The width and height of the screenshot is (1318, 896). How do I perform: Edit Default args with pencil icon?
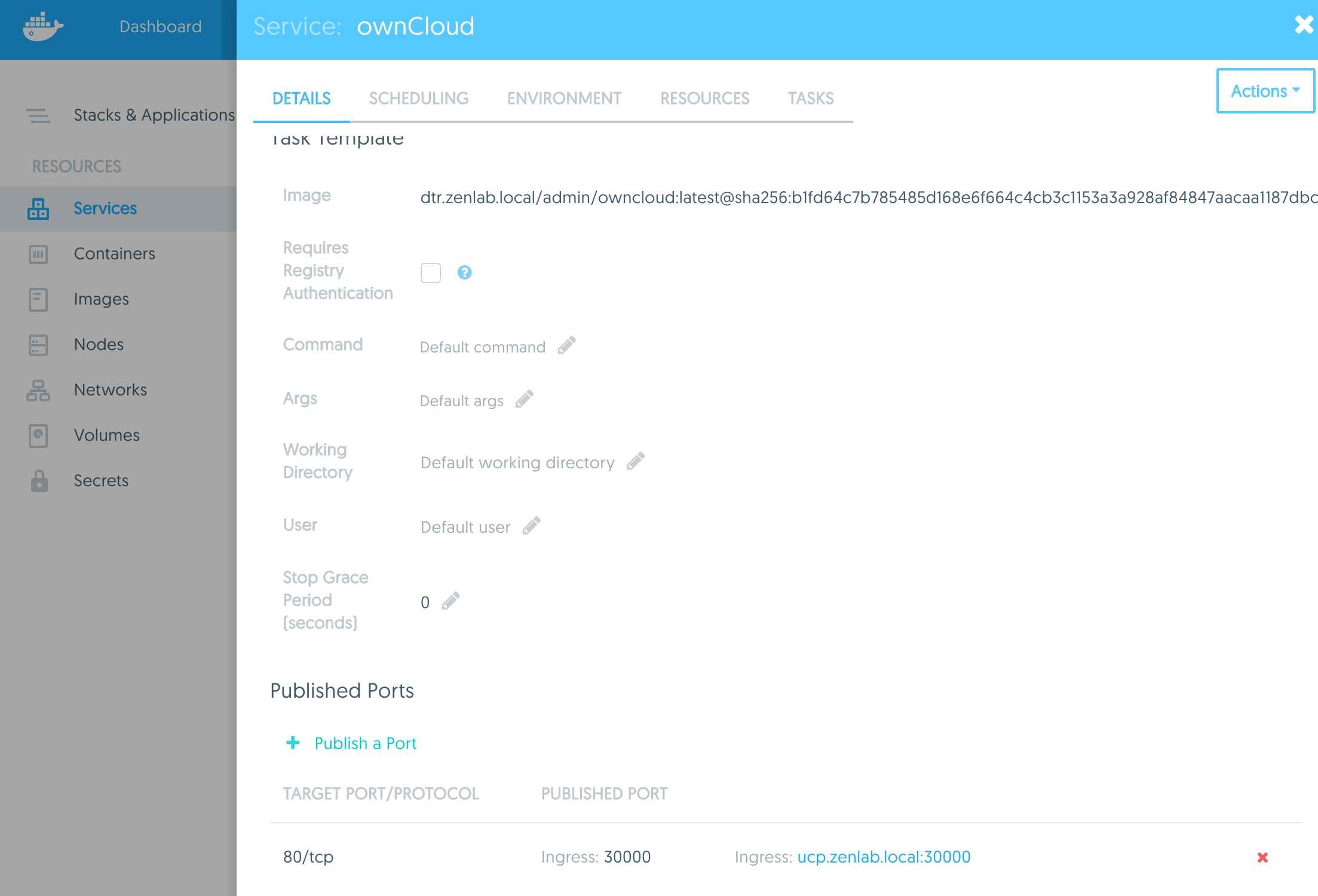(x=525, y=399)
